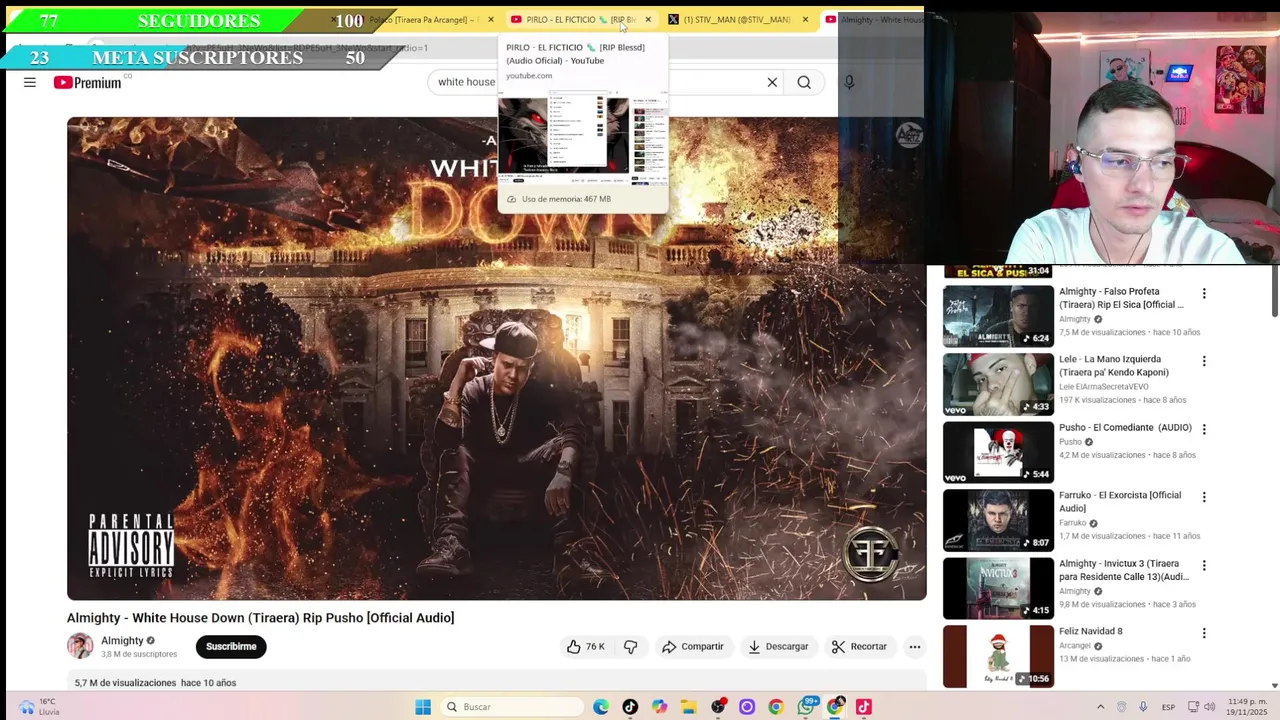Subscribe to Almighty with Suscribirme button

(x=231, y=646)
